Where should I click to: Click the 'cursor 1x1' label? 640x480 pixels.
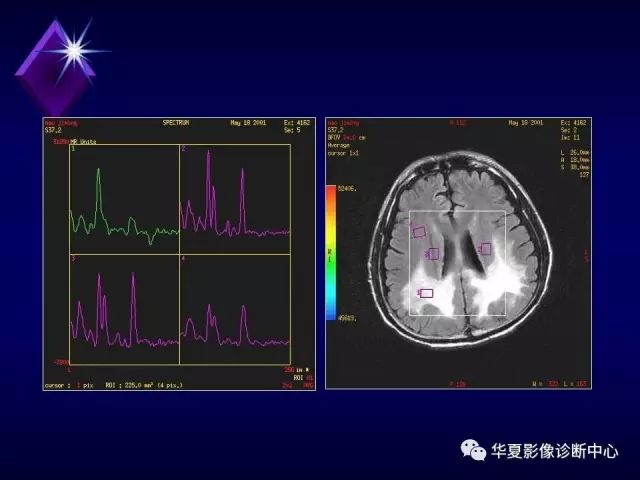(x=343, y=153)
